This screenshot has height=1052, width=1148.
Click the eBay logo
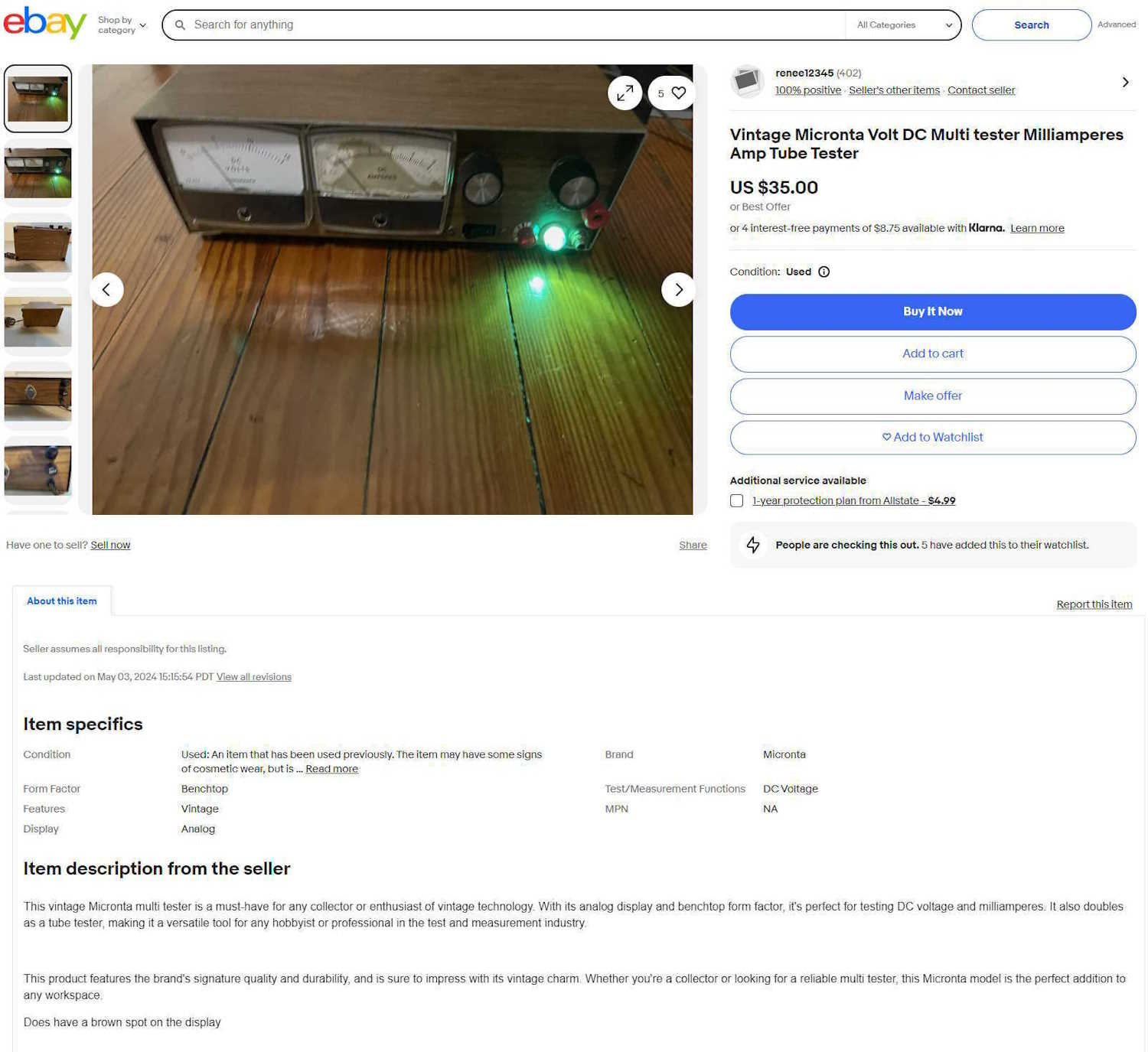(44, 23)
